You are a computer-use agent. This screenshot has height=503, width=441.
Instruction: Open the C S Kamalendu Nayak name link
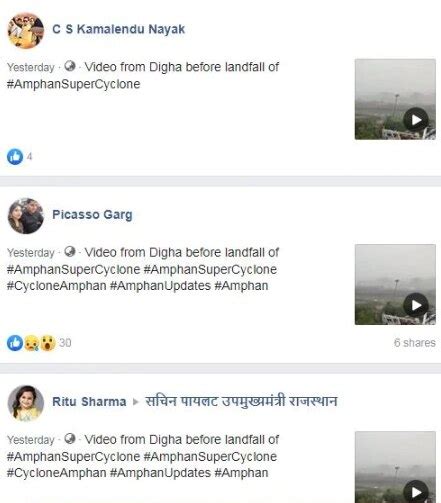click(119, 29)
